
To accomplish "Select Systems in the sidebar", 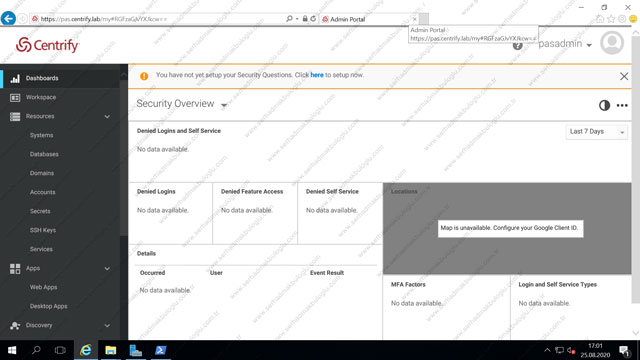I will point(41,135).
